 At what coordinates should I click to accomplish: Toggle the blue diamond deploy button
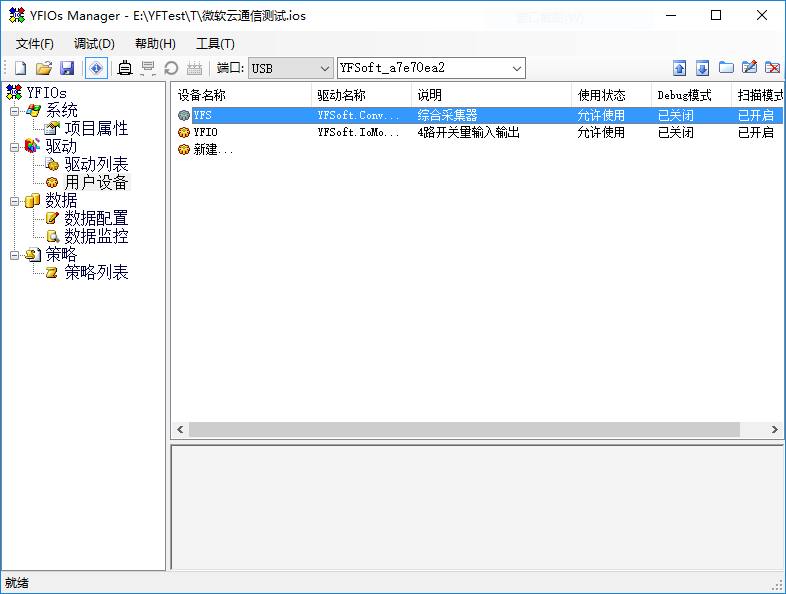(x=96, y=68)
